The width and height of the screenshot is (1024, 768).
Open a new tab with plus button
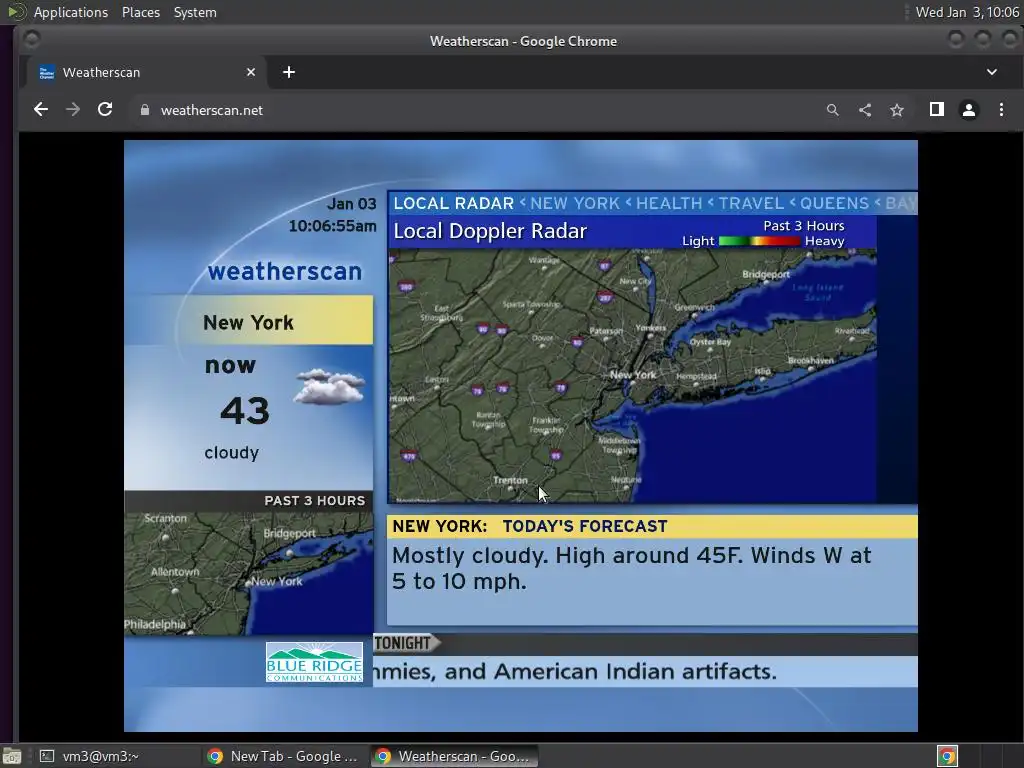pyautogui.click(x=289, y=72)
